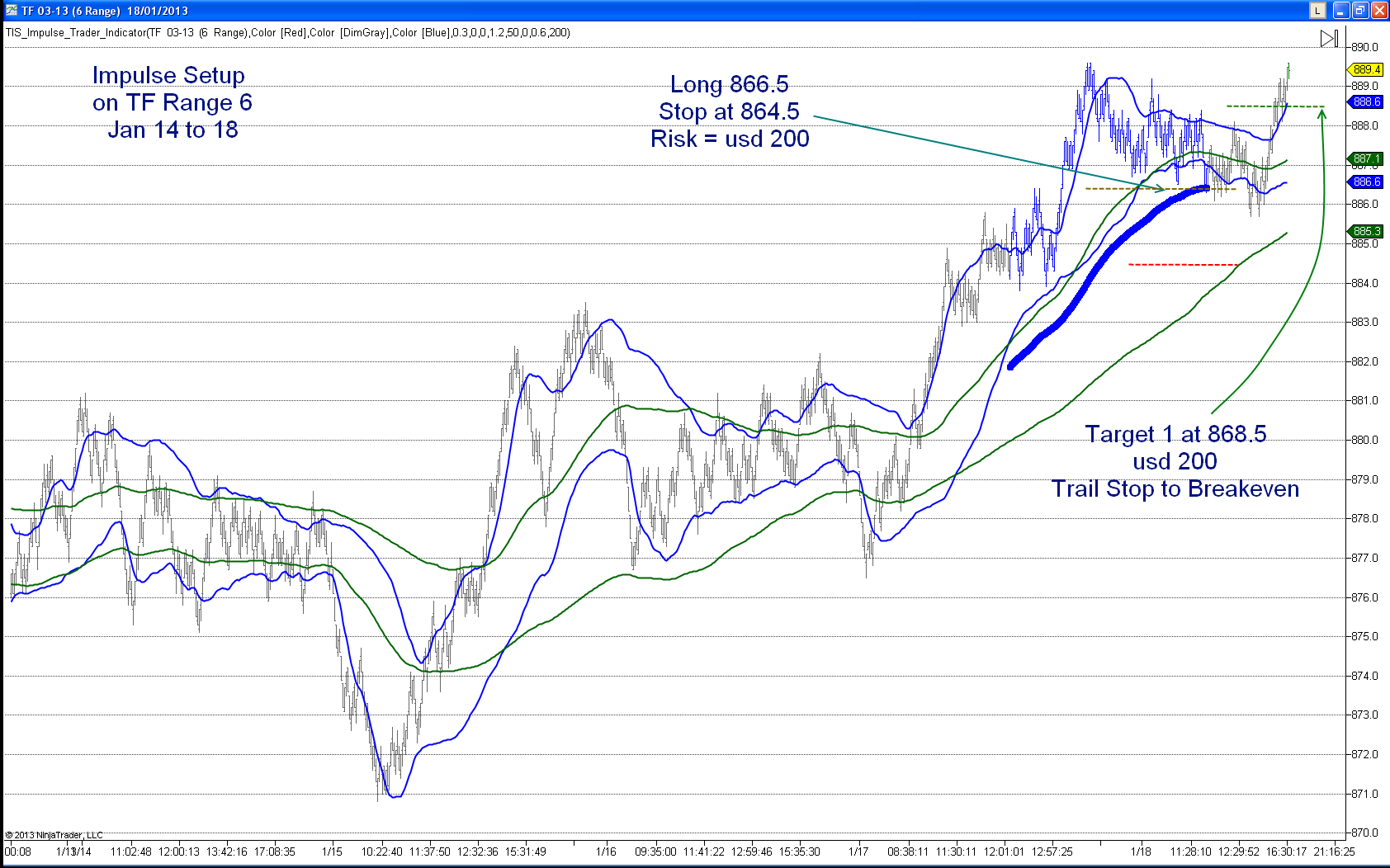Restore down the chart window
1390x868 pixels.
pyautogui.click(x=1359, y=11)
